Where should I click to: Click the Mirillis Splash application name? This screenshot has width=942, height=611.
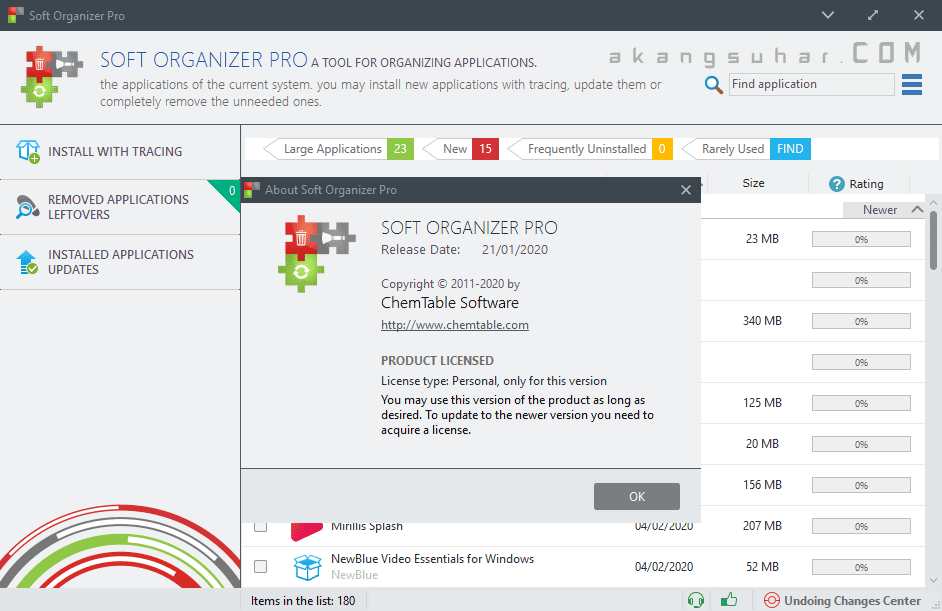366,527
